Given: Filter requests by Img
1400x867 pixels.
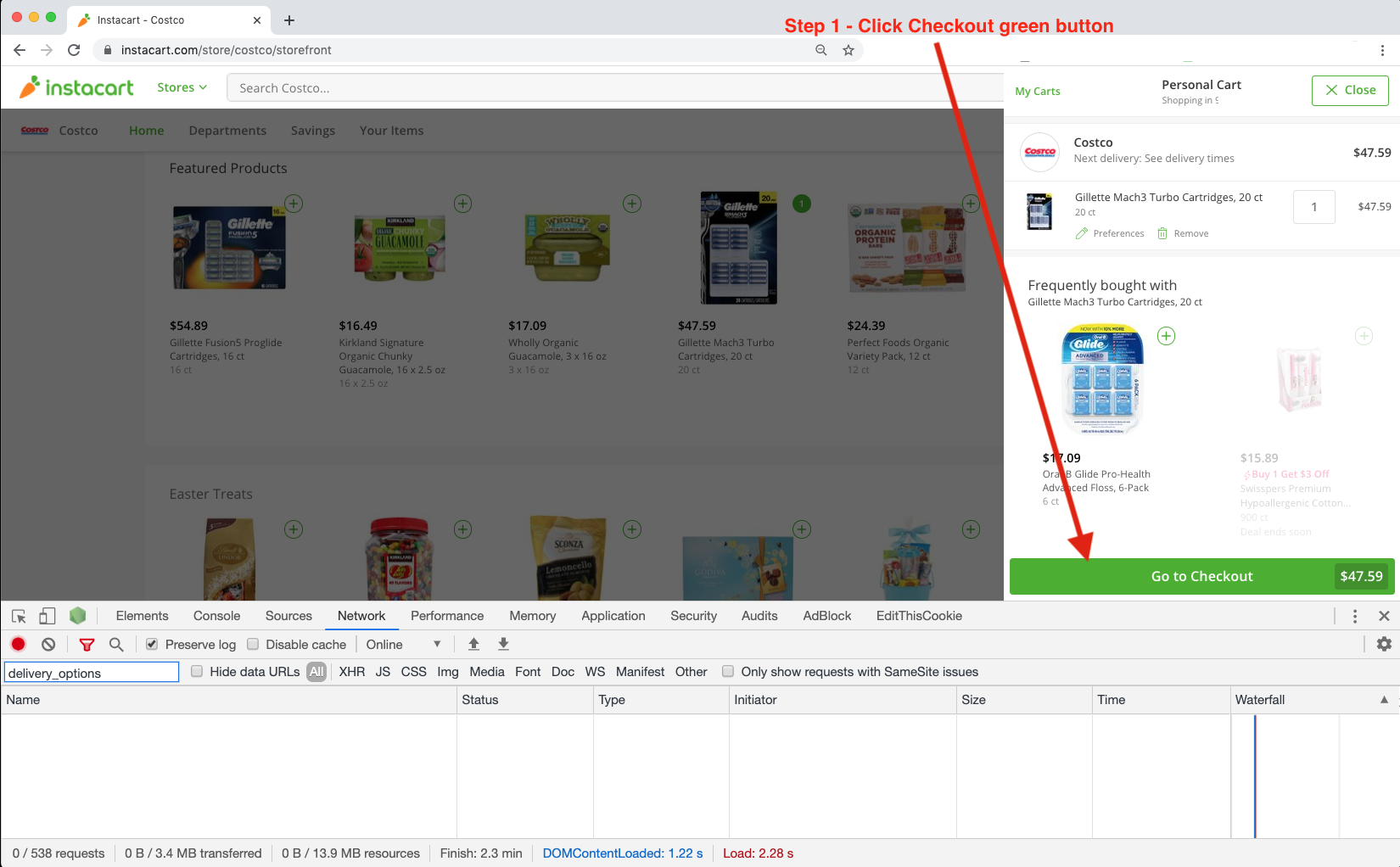Looking at the screenshot, I should (448, 672).
